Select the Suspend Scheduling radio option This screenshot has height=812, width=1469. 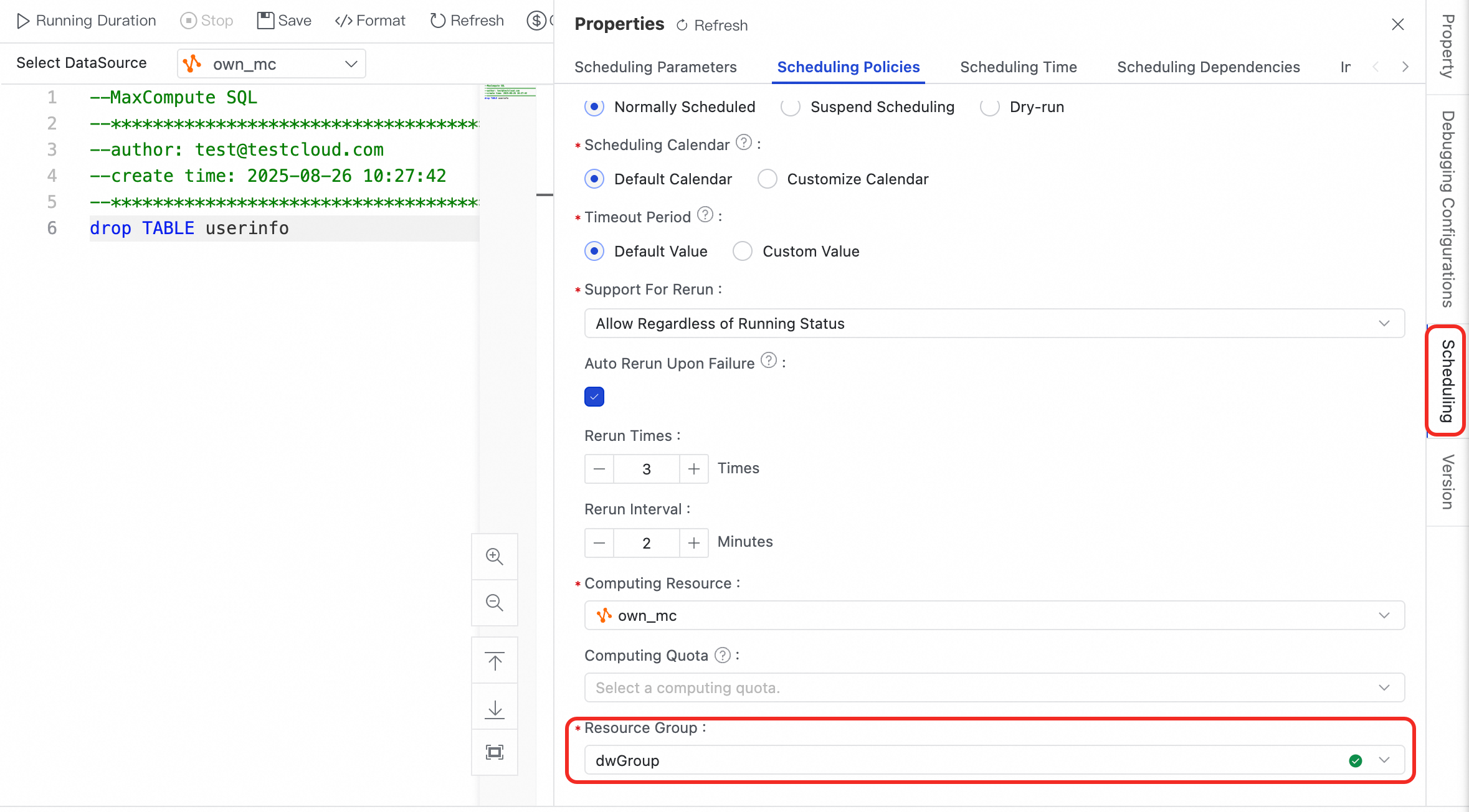[x=791, y=107]
